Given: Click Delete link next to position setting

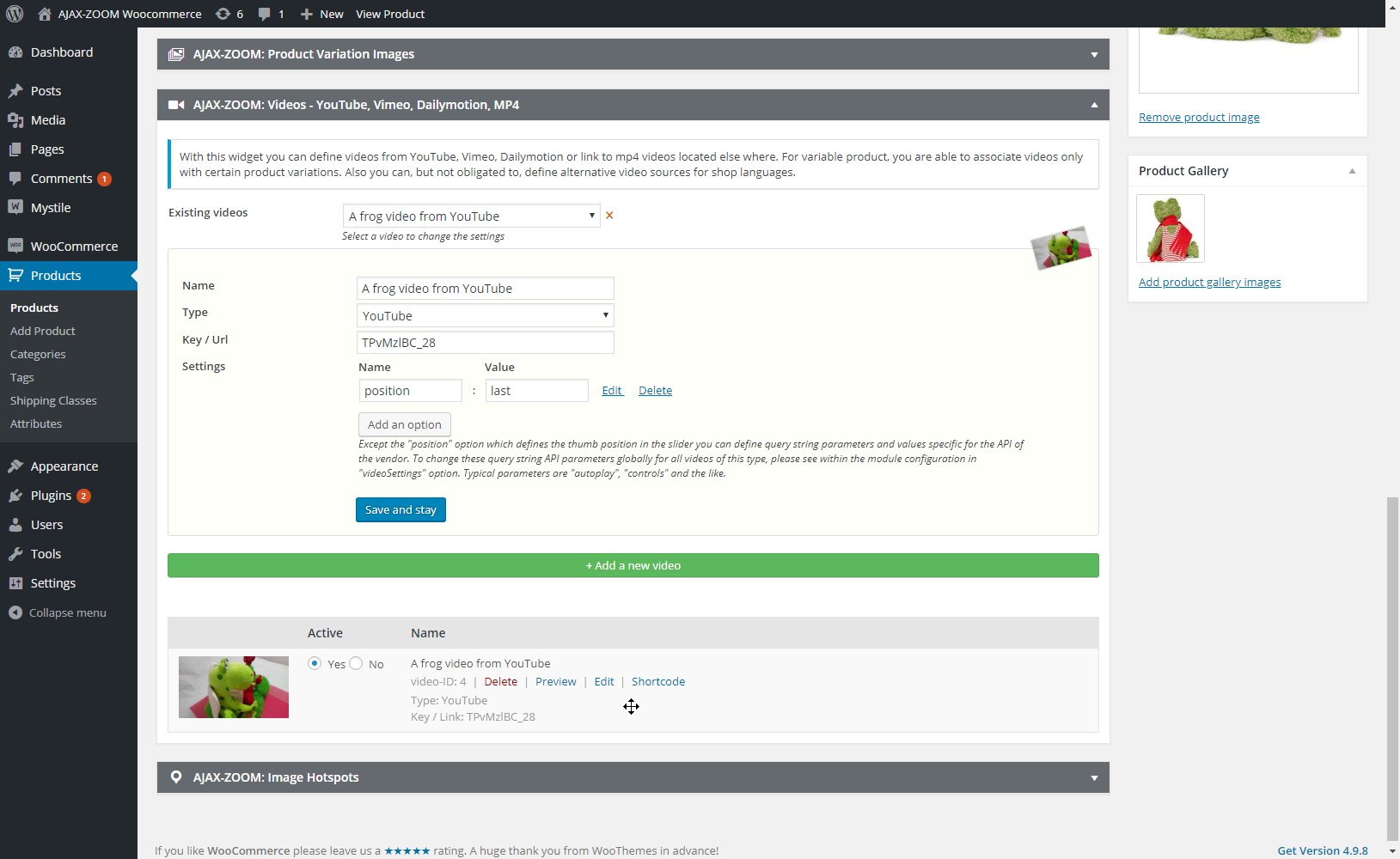Looking at the screenshot, I should [655, 391].
